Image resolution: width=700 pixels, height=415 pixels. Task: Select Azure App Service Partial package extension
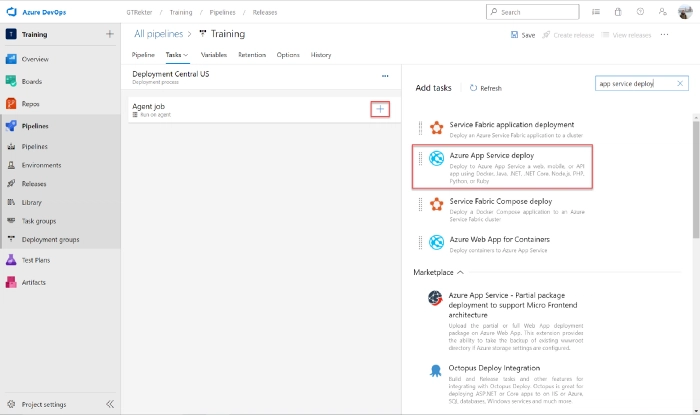coord(506,321)
